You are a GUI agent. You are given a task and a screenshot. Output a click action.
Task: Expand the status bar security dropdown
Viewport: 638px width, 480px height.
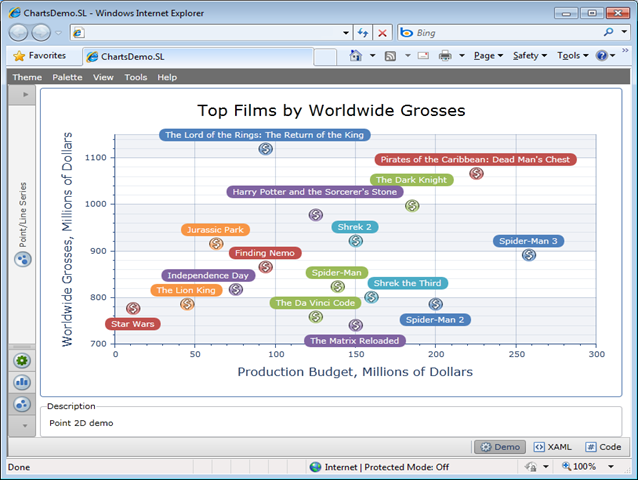tap(546, 467)
